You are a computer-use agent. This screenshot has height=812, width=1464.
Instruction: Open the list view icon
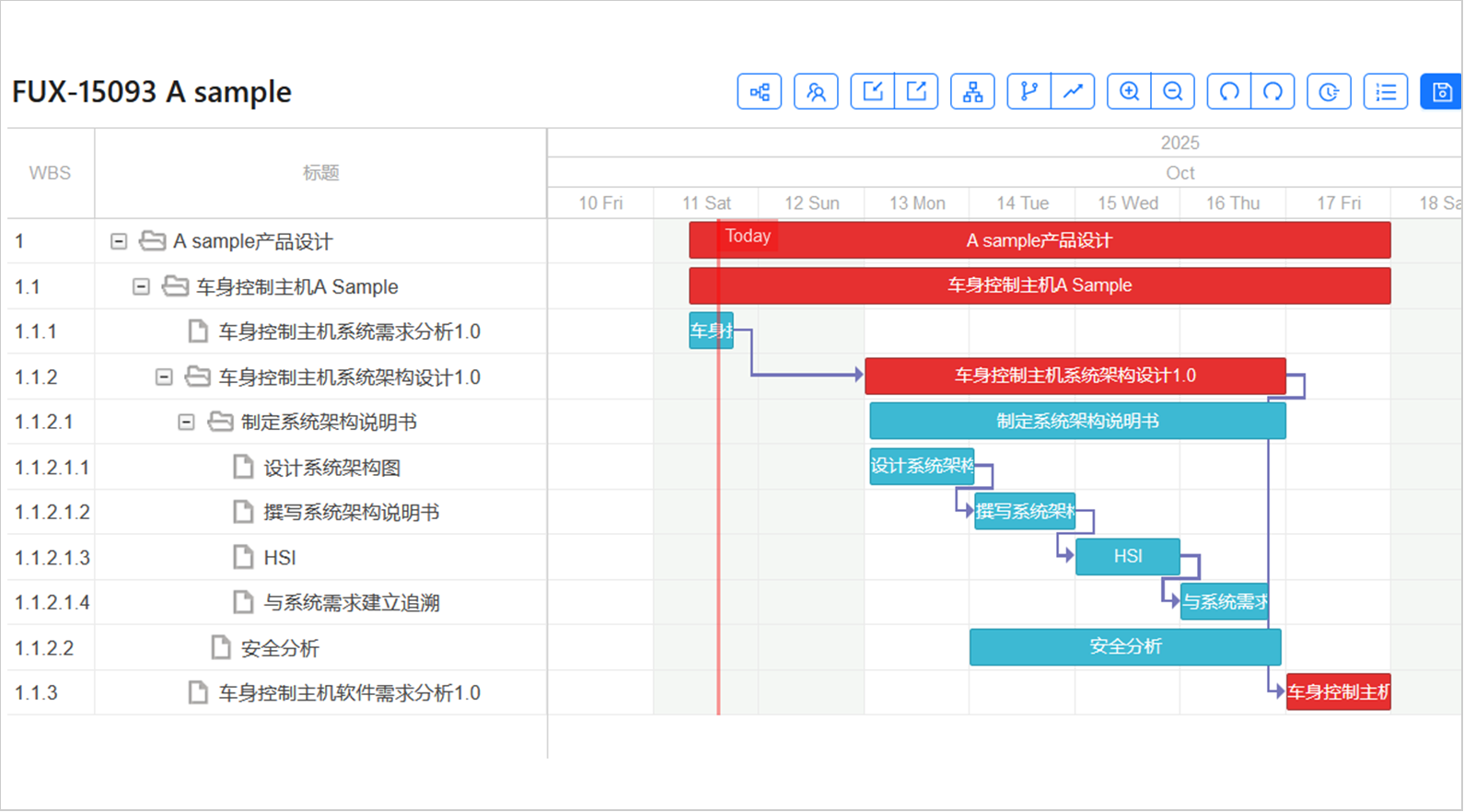point(1386,92)
